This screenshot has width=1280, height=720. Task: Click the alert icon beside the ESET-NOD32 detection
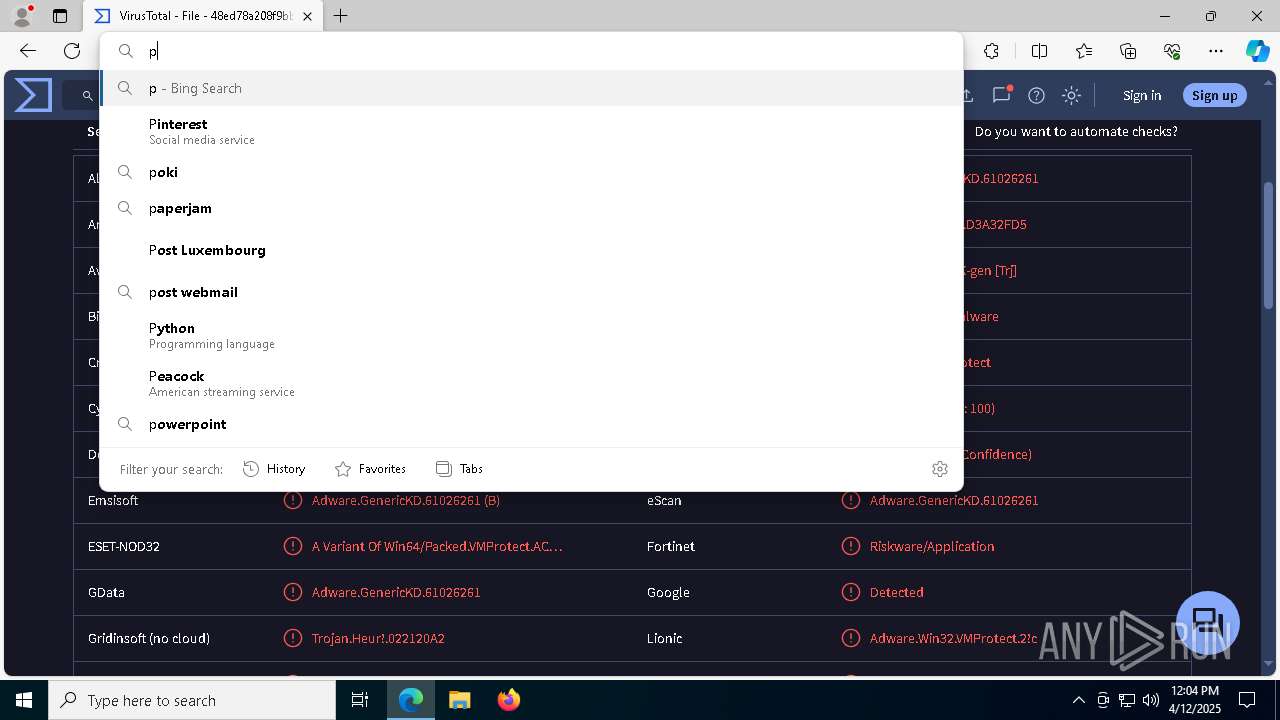(293, 546)
